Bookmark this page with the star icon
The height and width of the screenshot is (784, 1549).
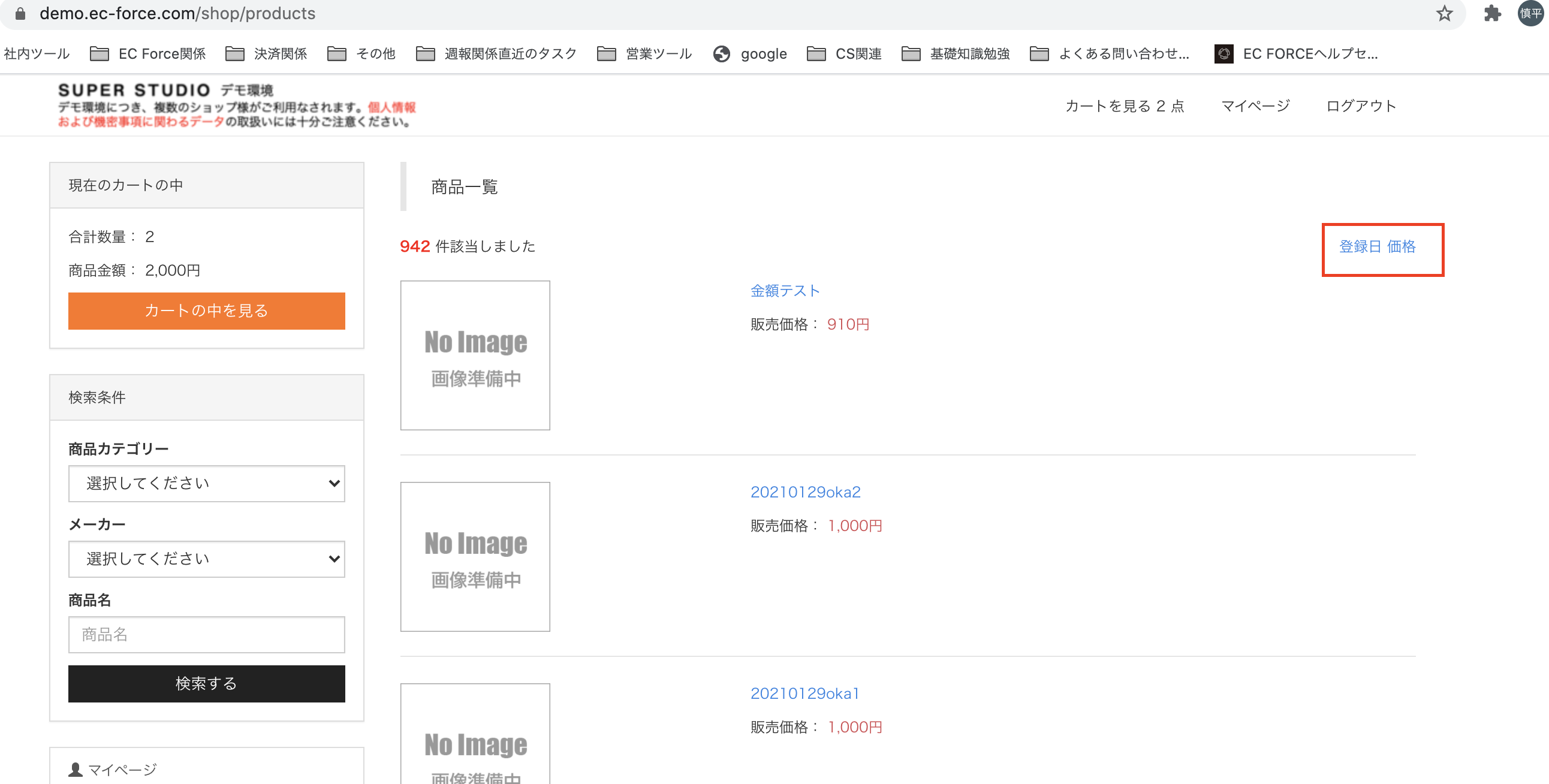pyautogui.click(x=1444, y=13)
